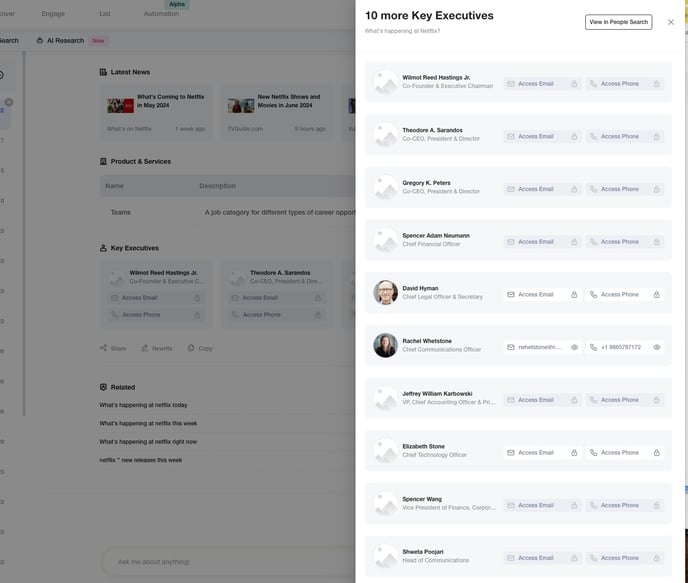Click envelope icon in Elizabeth Stone row

tap(511, 453)
